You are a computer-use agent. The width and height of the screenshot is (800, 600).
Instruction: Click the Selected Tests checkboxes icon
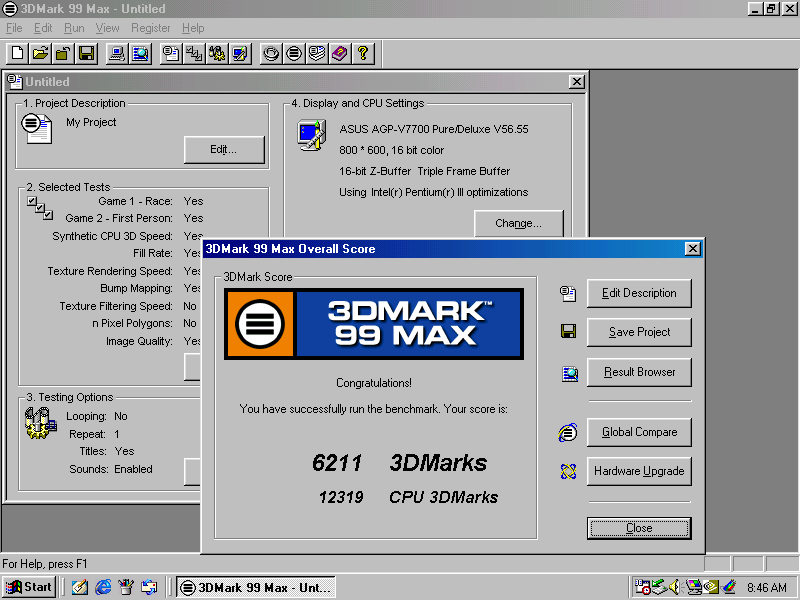pos(40,208)
